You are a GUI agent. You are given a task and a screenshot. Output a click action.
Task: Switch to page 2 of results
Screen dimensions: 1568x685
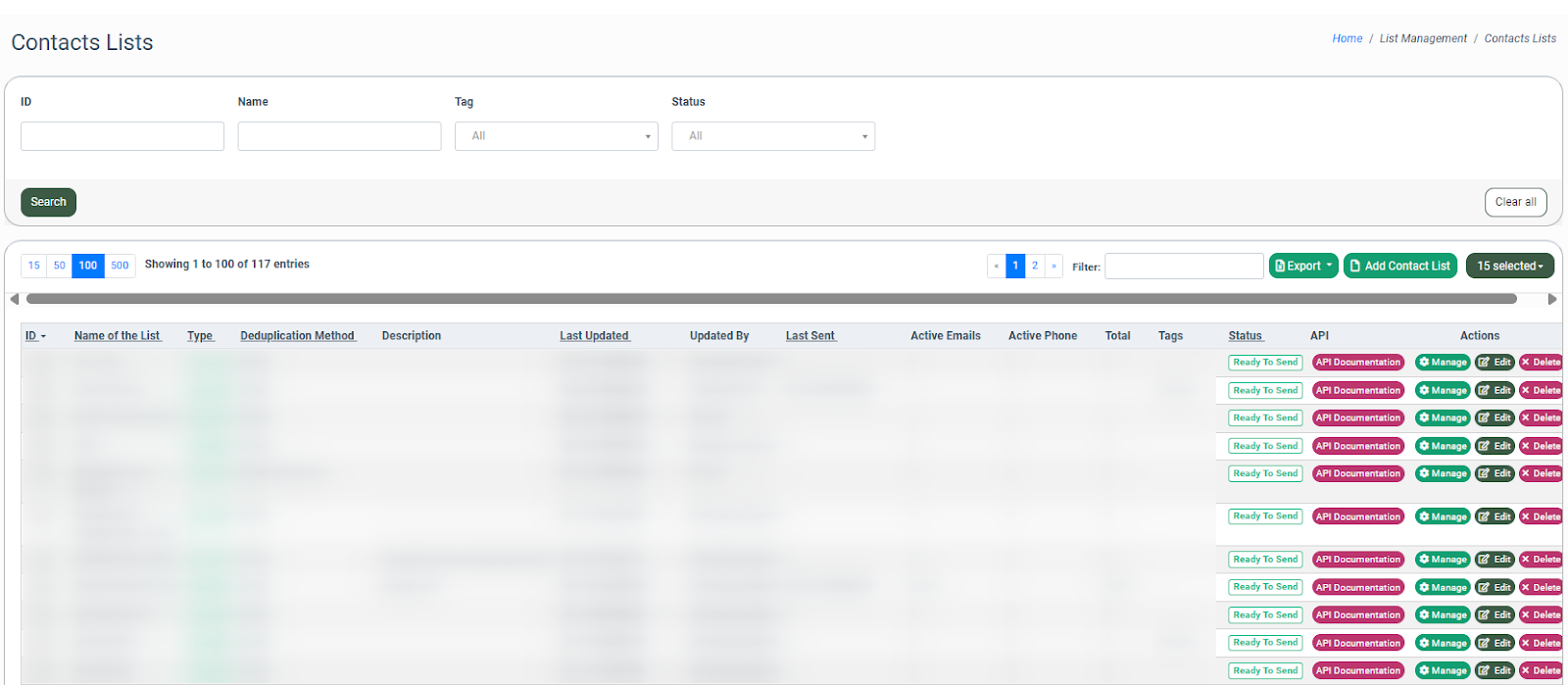(x=1034, y=266)
